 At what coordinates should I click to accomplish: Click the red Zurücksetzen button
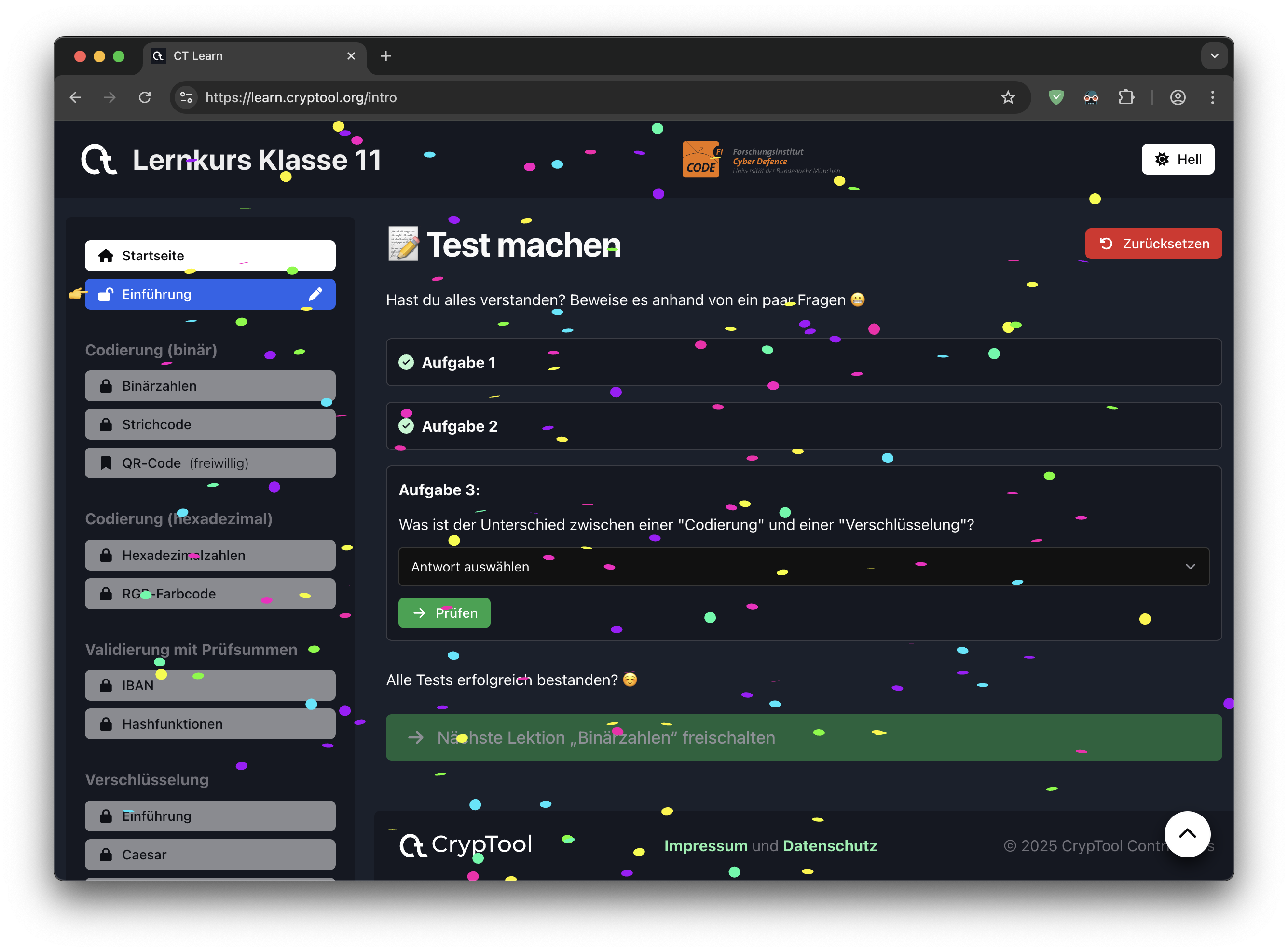pos(1153,244)
